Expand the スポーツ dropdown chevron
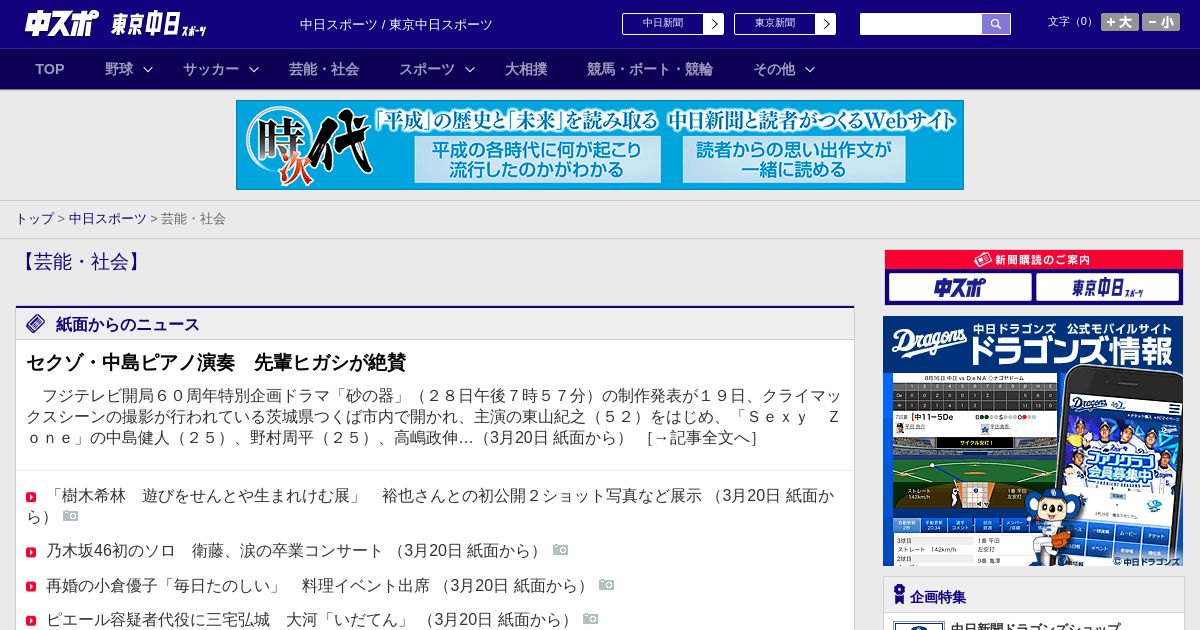The width and height of the screenshot is (1200, 630). click(470, 69)
